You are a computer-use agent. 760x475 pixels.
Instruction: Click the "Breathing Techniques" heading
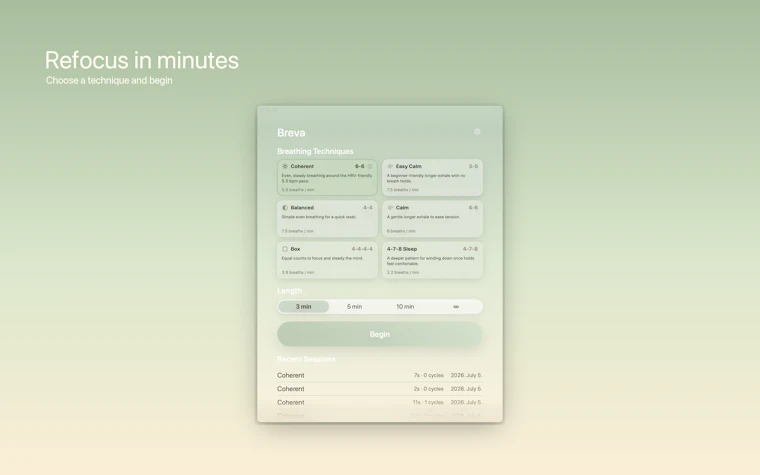pos(315,151)
